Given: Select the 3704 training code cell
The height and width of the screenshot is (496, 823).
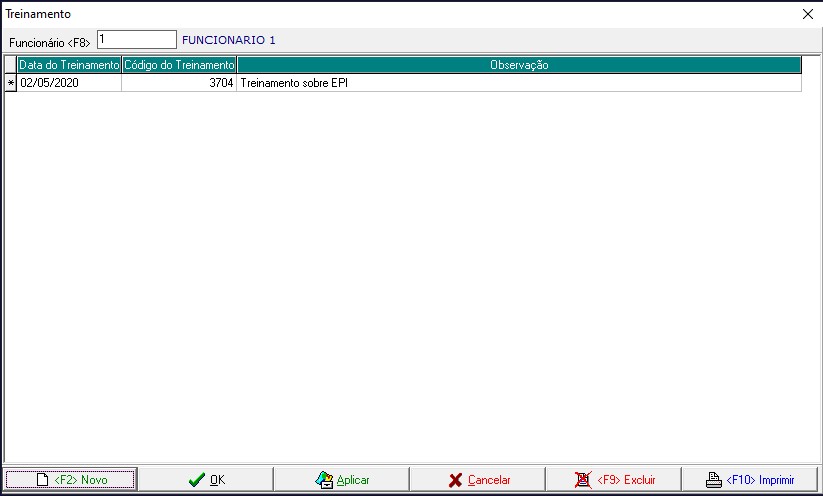Looking at the screenshot, I should tap(179, 83).
